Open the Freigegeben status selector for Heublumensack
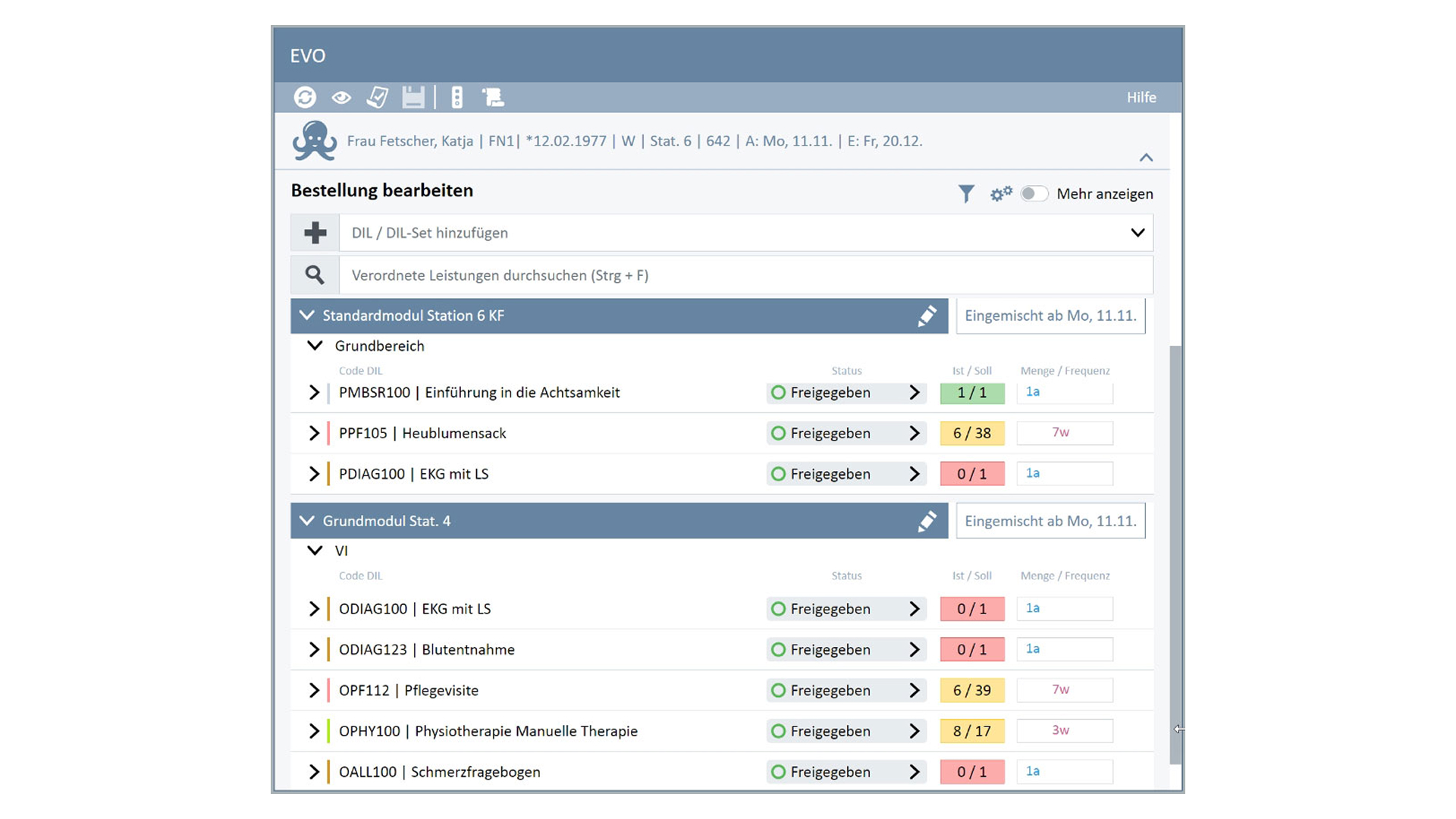 [x=846, y=433]
